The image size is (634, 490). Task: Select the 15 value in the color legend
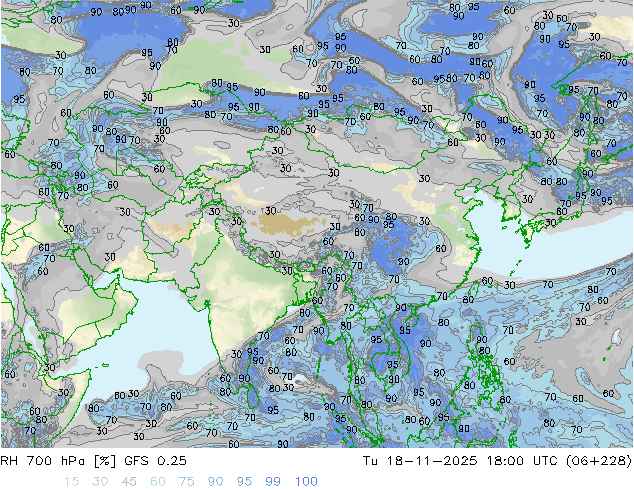(71, 482)
